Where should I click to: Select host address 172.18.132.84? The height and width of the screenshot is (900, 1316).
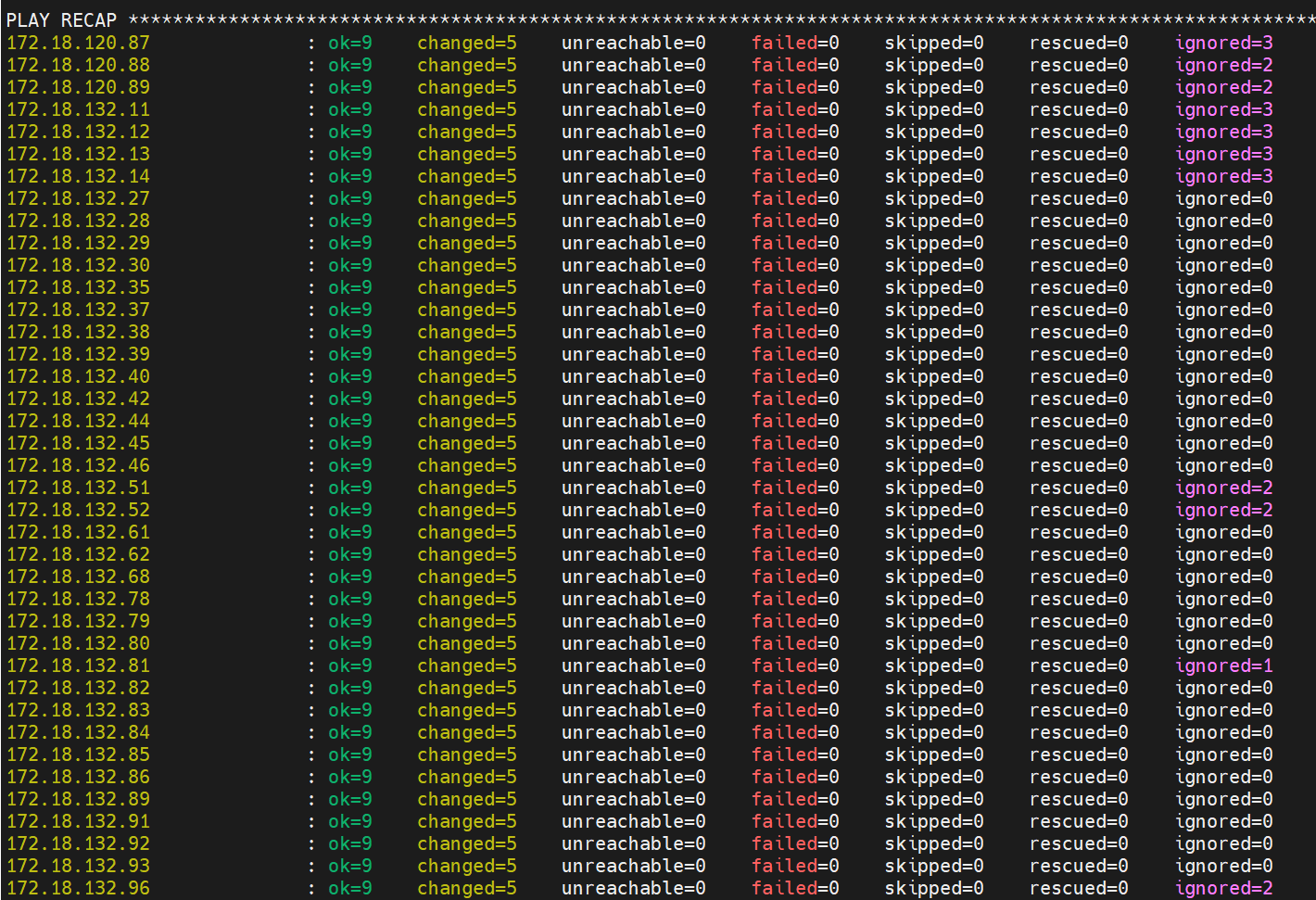pos(78,732)
